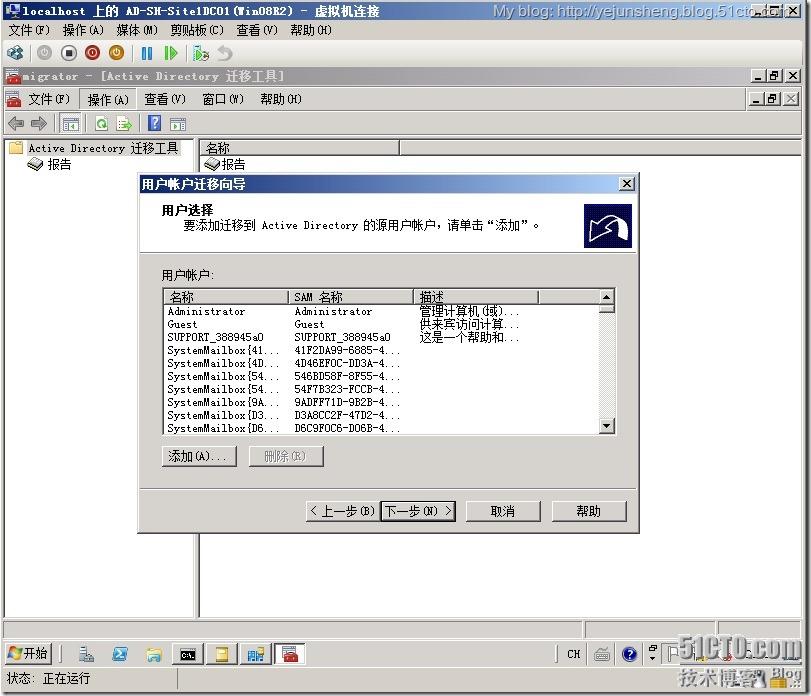Open VM connection 帮助(H) menu
Viewport: 811px width, 696px height.
point(311,31)
